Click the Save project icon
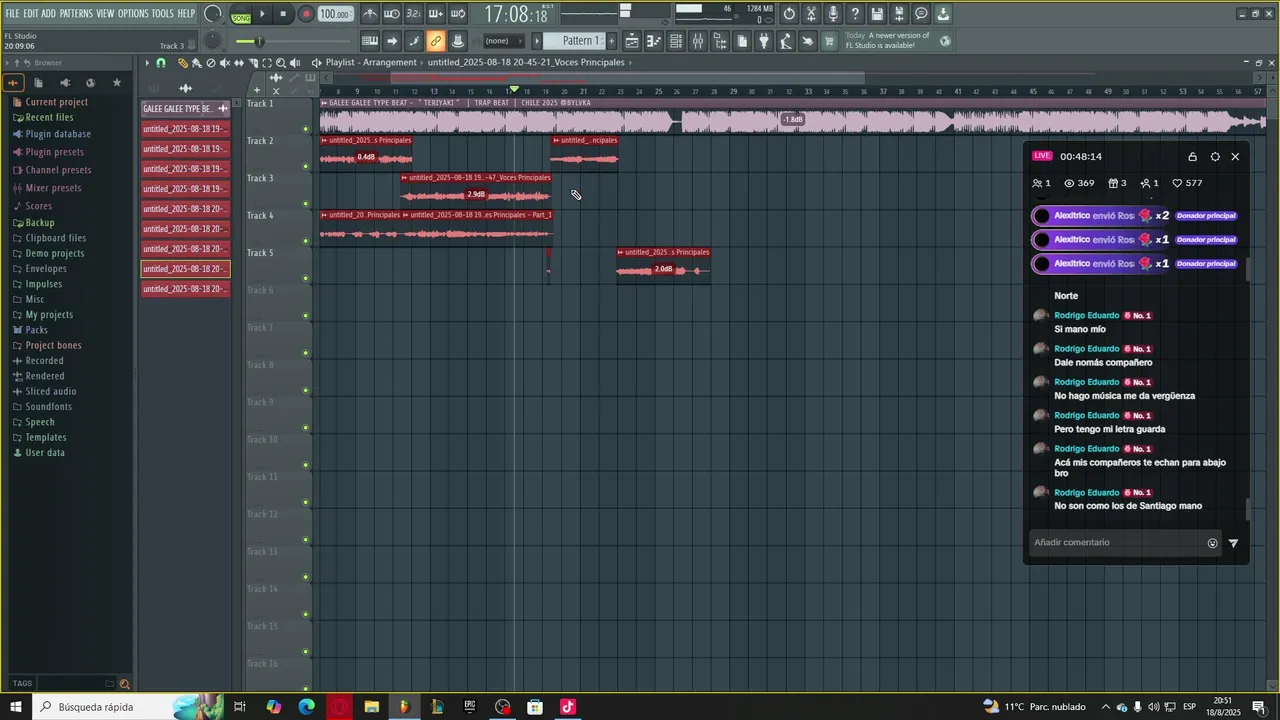The width and height of the screenshot is (1280, 720). [877, 14]
